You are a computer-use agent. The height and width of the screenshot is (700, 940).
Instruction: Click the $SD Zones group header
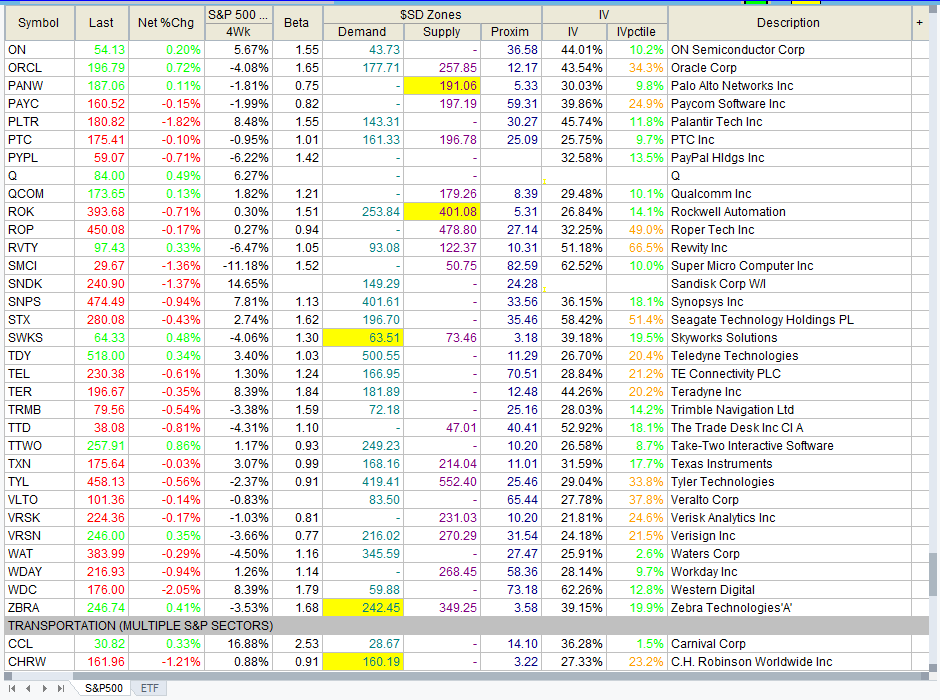tap(432, 15)
